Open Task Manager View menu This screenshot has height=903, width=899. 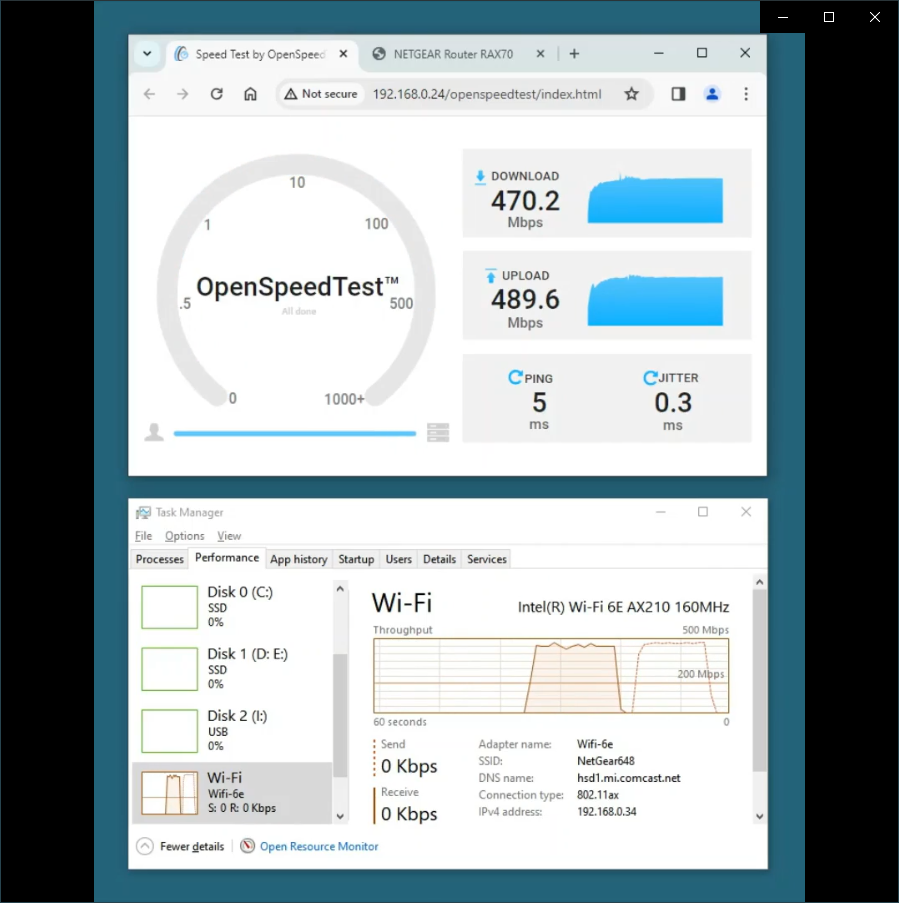(229, 536)
